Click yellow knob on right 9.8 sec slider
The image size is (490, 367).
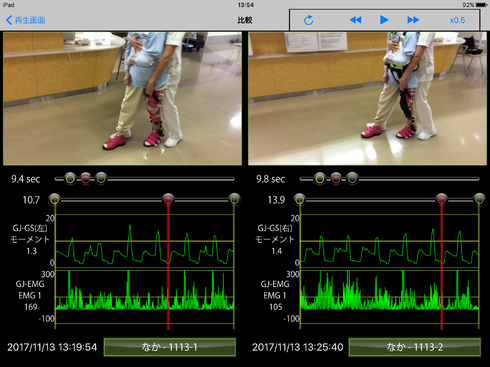click(320, 179)
